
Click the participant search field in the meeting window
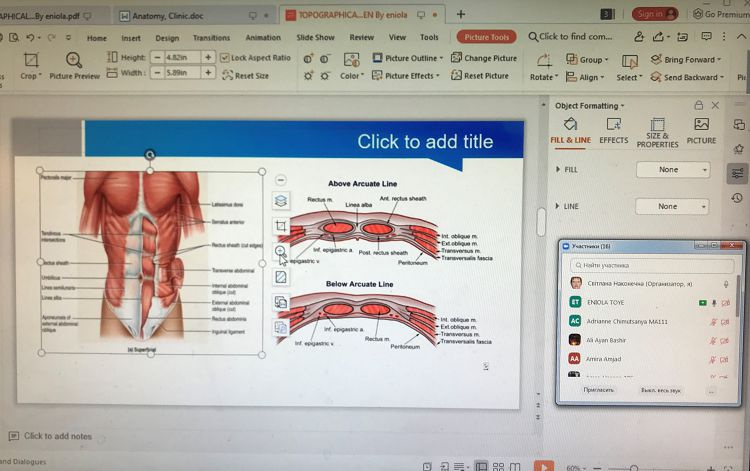[x=652, y=265]
